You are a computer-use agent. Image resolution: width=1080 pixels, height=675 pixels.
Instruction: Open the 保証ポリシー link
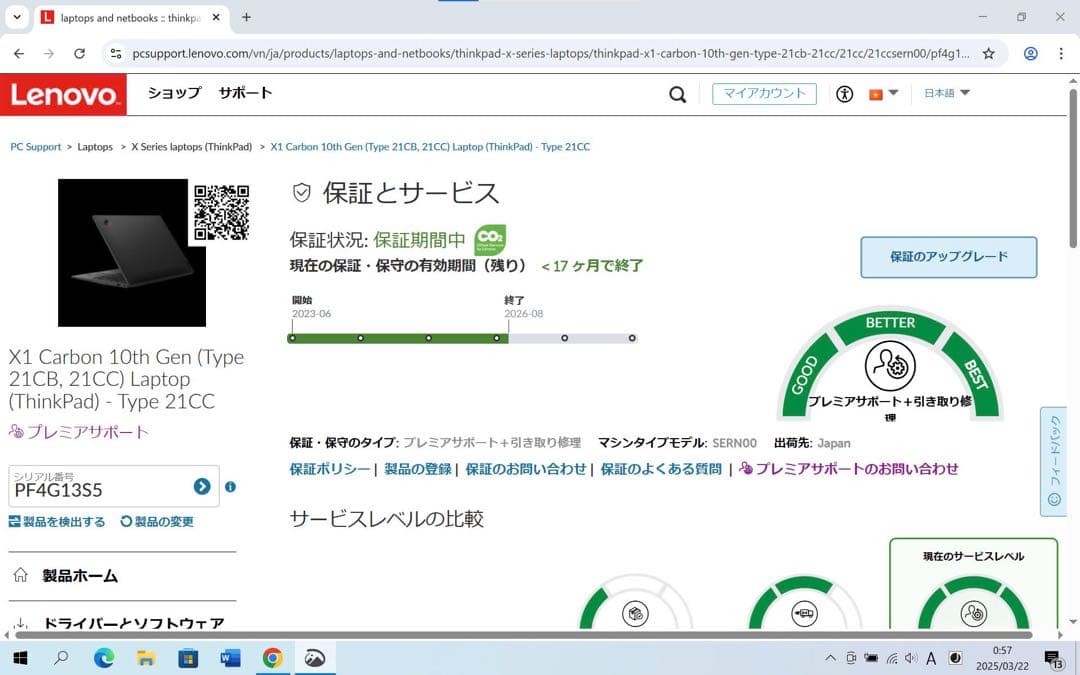click(328, 468)
